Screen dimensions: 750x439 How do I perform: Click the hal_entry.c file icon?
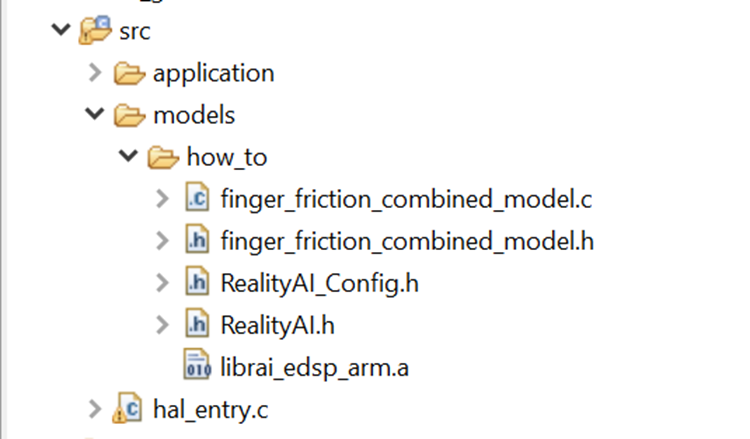pos(129,409)
